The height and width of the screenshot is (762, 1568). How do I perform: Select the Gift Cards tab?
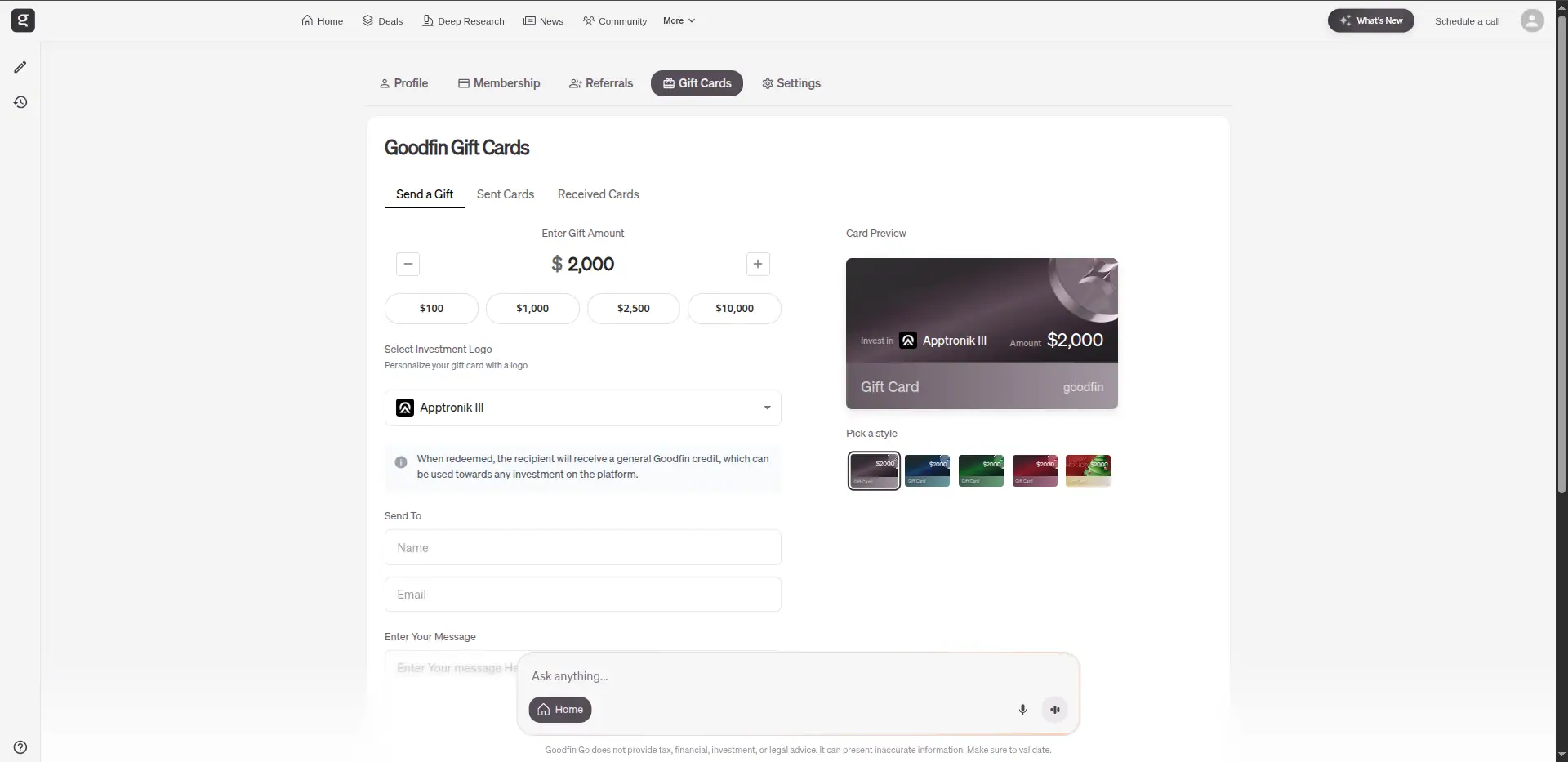(x=697, y=83)
